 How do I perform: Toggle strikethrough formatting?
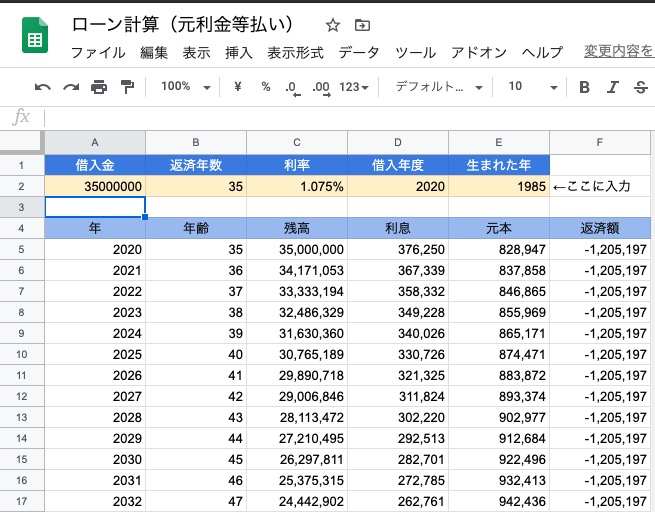tap(641, 87)
